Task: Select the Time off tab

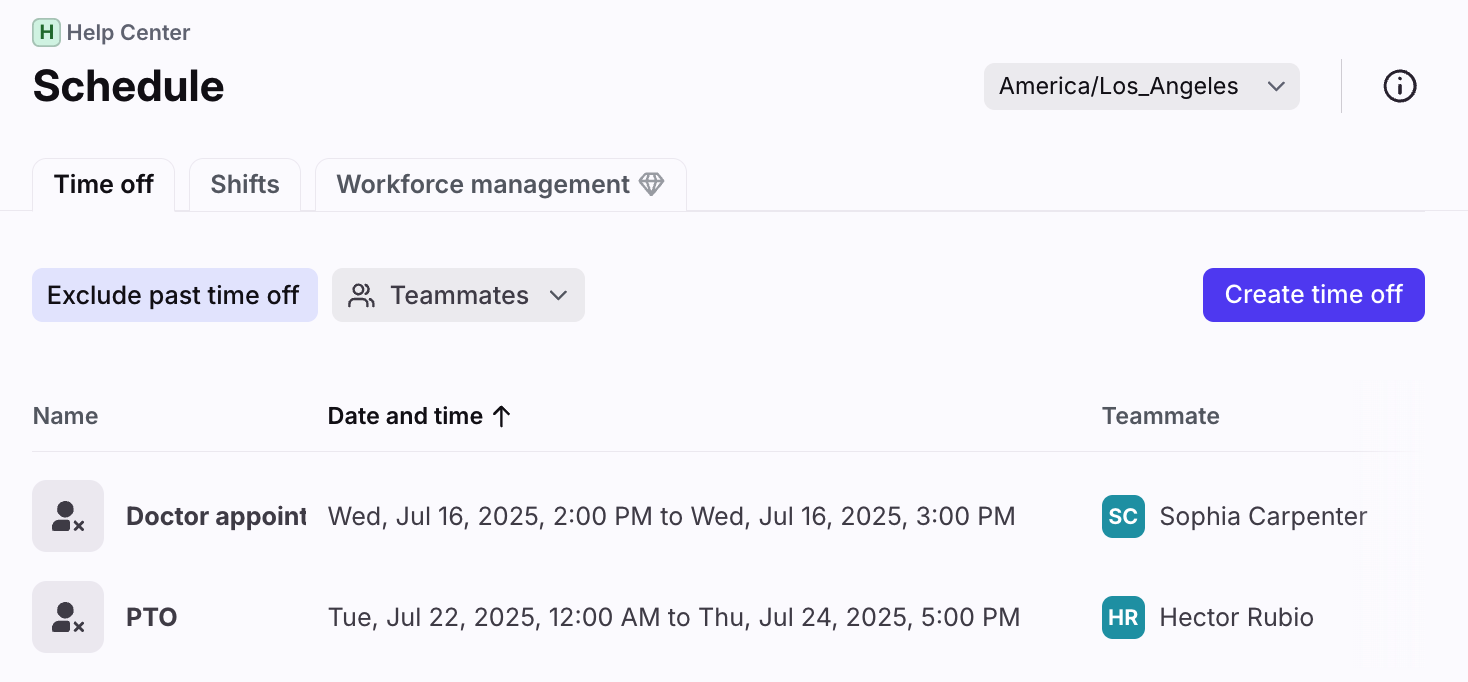Action: (x=104, y=184)
